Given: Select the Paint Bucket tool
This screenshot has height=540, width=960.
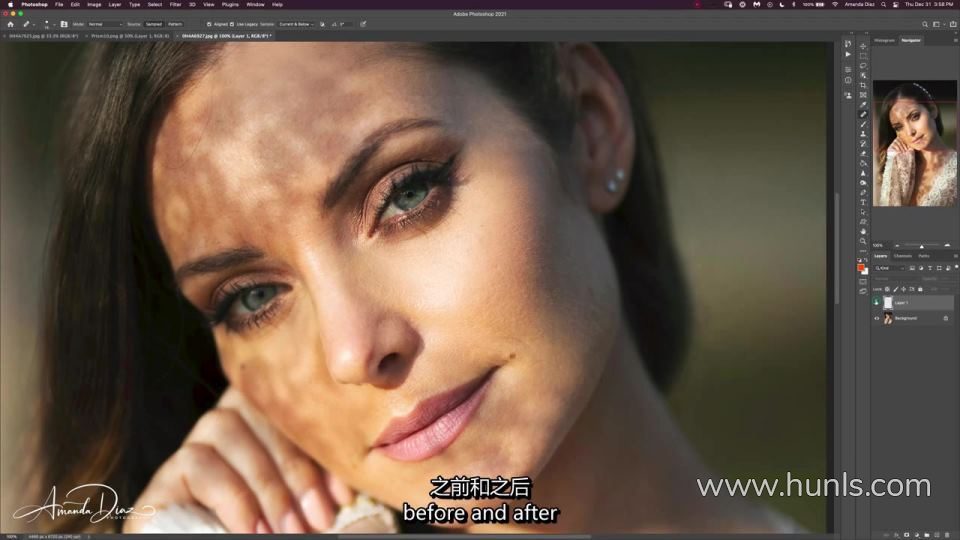Looking at the screenshot, I should coord(863,163).
